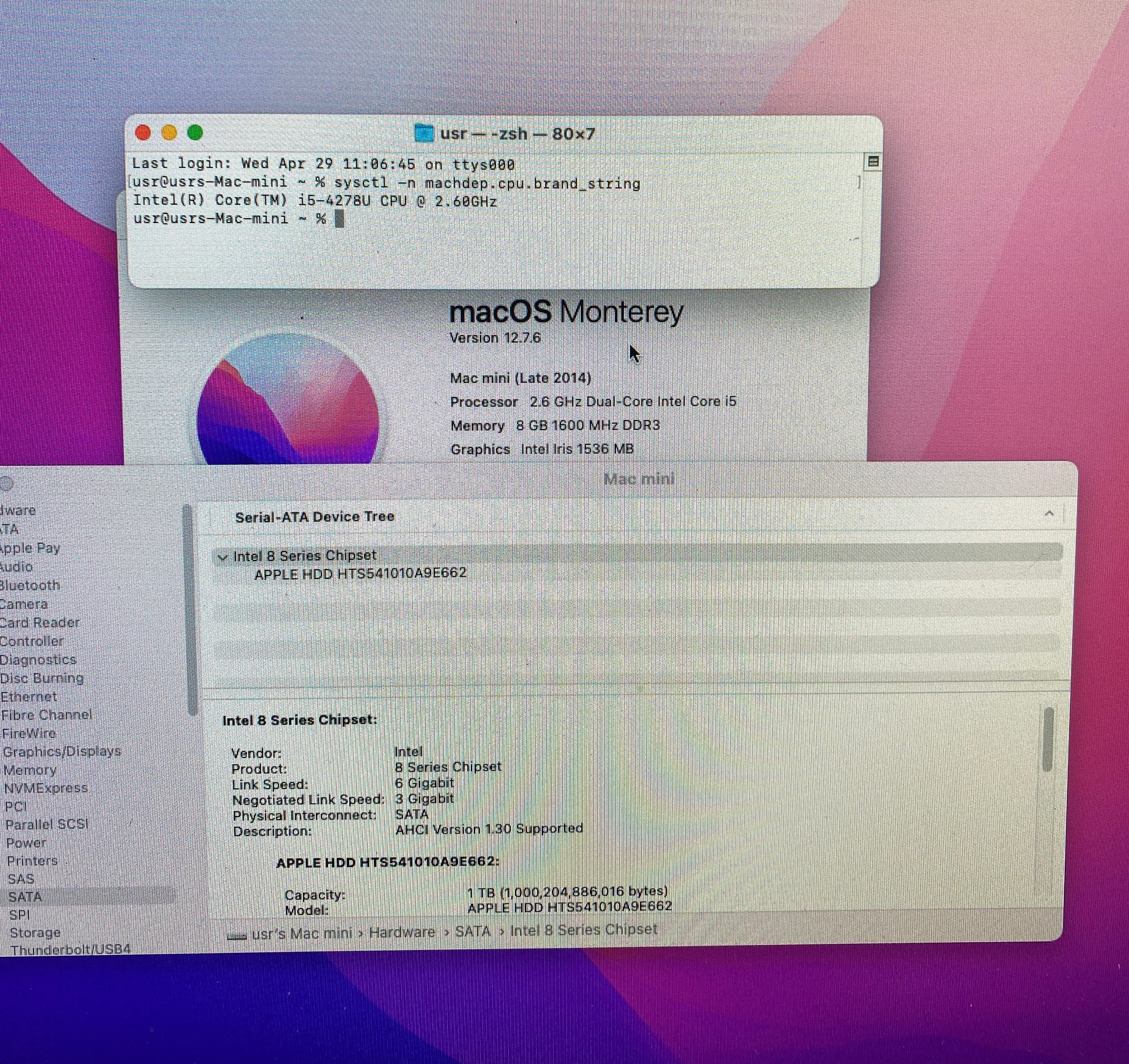Image resolution: width=1129 pixels, height=1064 pixels.
Task: Click the bold "Intel 8 Series Chipset:" detail heading
Action: 300,720
